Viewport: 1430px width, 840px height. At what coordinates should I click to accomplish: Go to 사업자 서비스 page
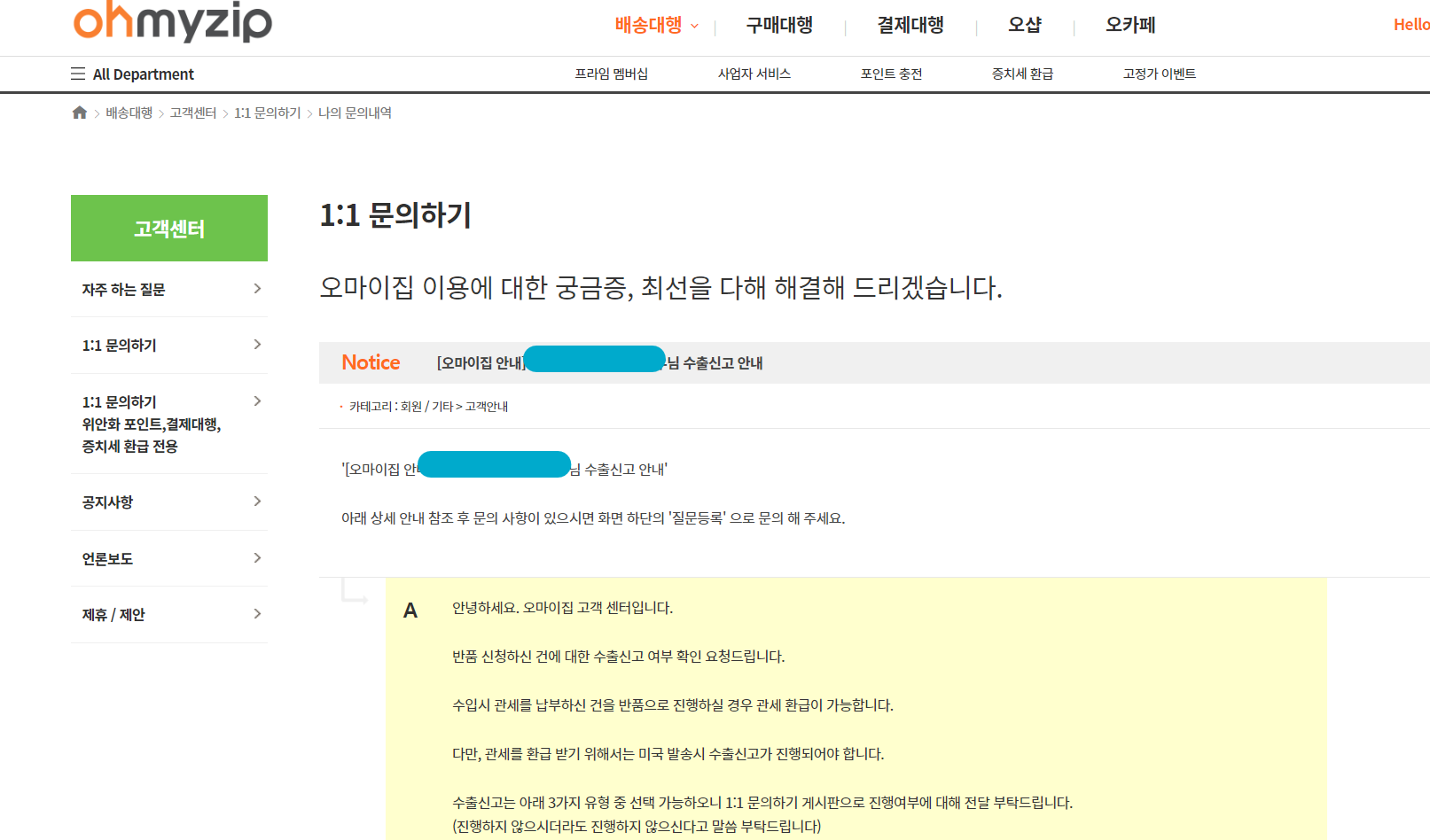click(754, 74)
